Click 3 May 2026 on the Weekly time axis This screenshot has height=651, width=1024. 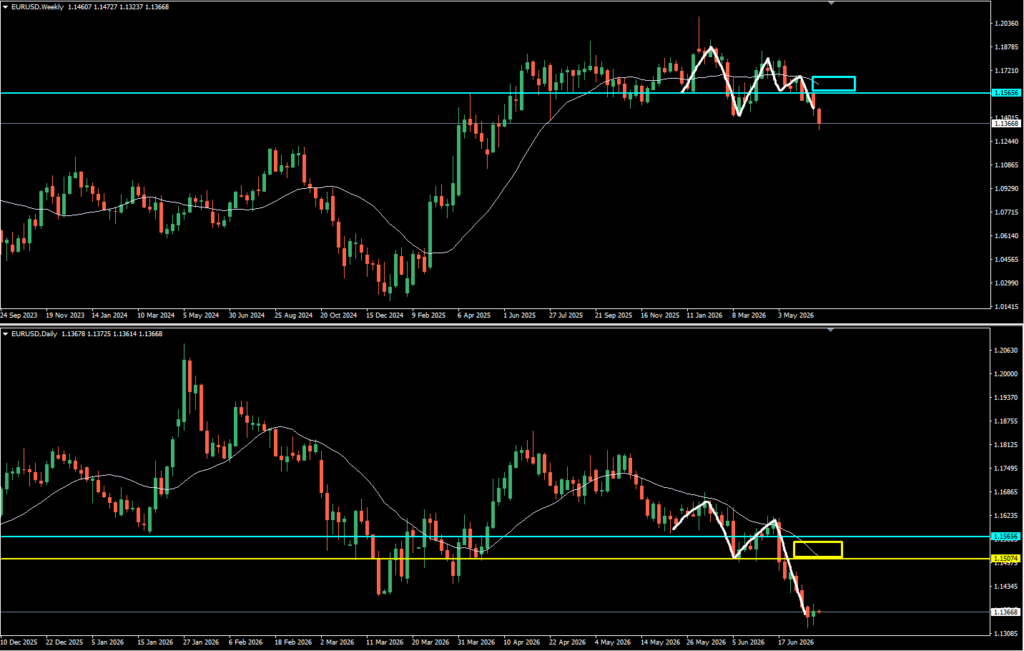point(795,315)
